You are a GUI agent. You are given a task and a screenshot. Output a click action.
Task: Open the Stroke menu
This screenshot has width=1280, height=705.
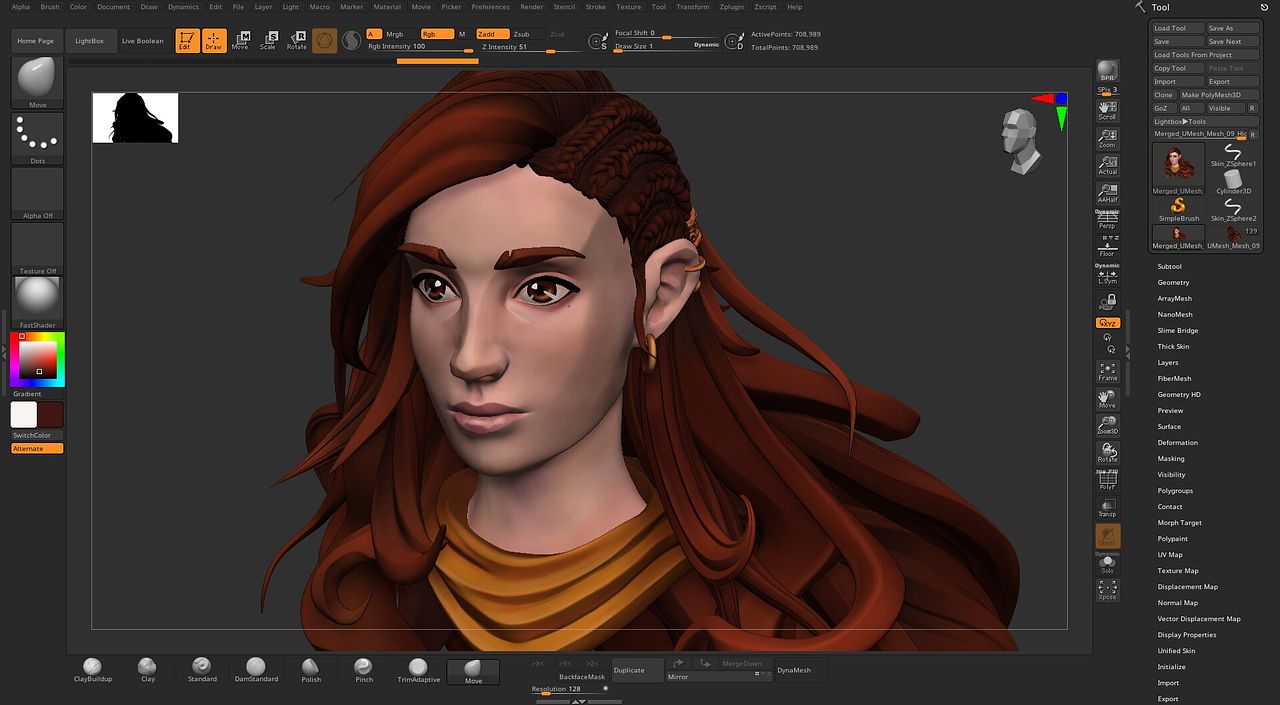tap(595, 7)
